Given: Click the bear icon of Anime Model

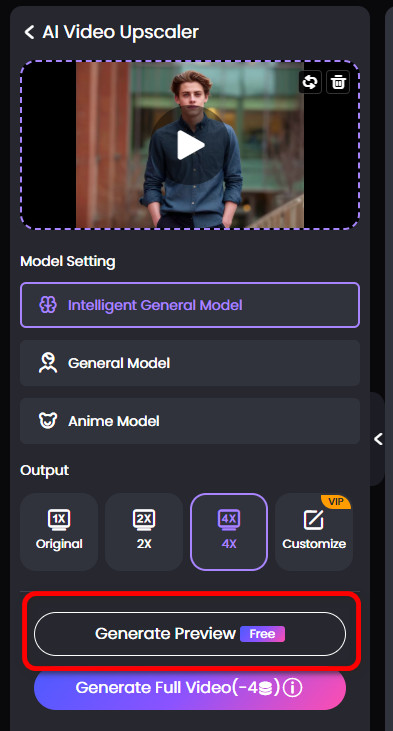Looking at the screenshot, I should coord(48,421).
